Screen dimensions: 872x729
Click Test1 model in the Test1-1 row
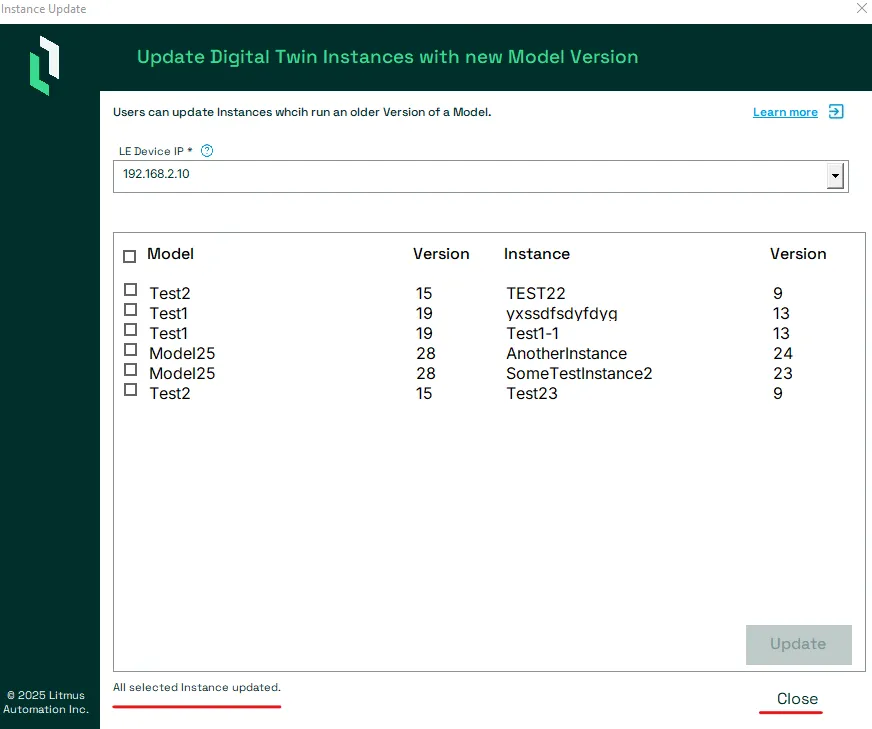(x=169, y=333)
